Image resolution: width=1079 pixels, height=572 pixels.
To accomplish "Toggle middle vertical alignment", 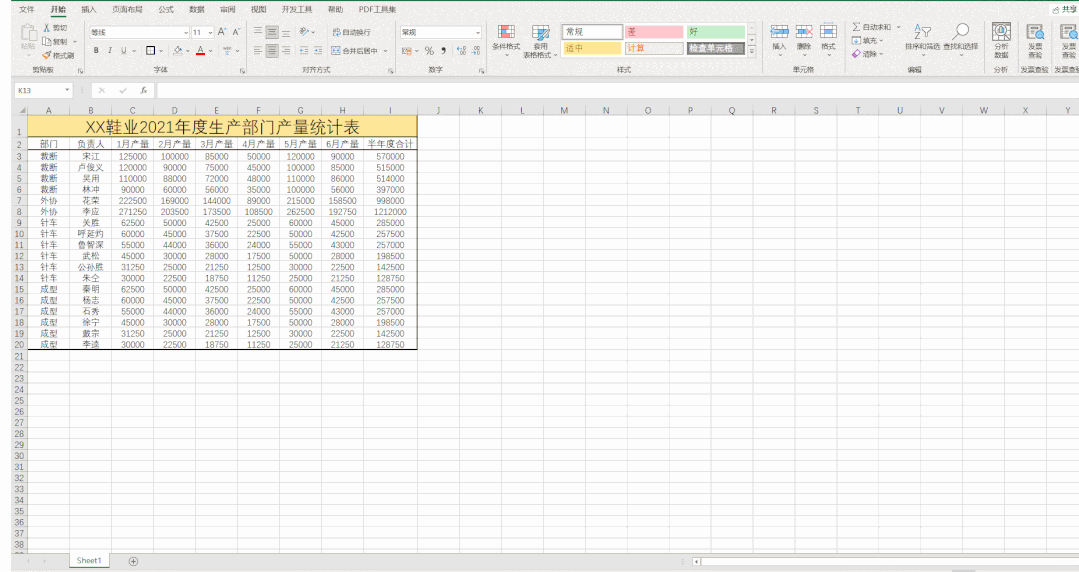I will click(x=272, y=32).
